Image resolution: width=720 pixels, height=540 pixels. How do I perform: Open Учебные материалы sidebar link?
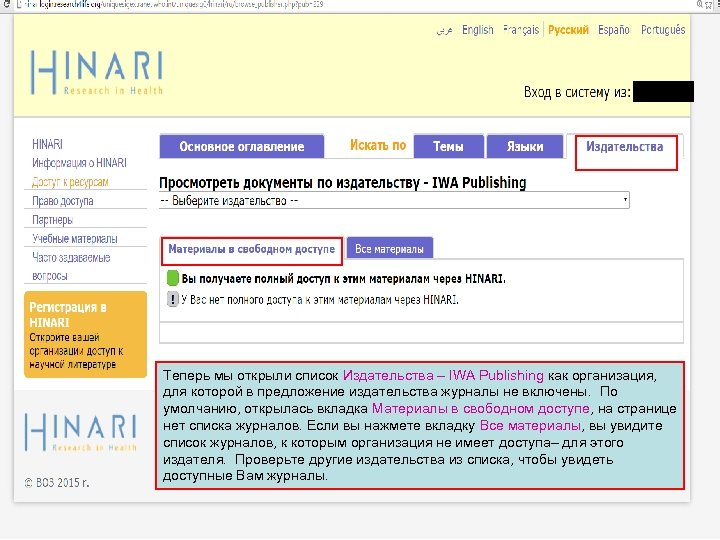tap(75, 239)
